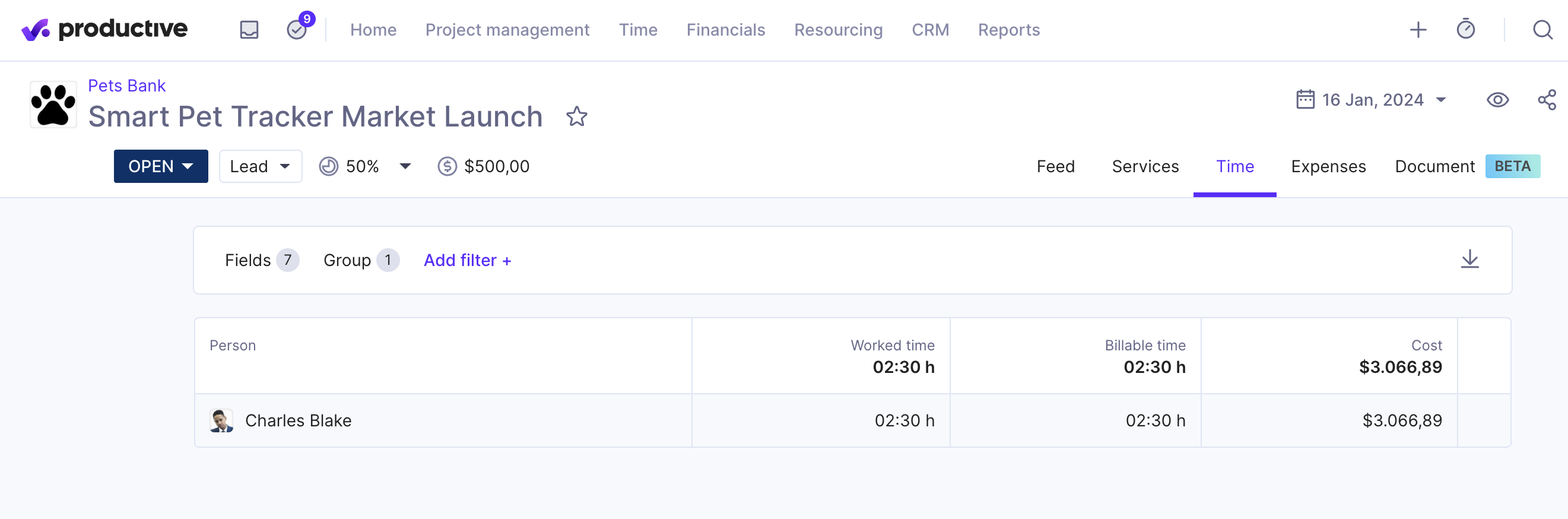Viewport: 1568px width, 519px height.
Task: Go to Home in the top nav
Action: click(373, 30)
